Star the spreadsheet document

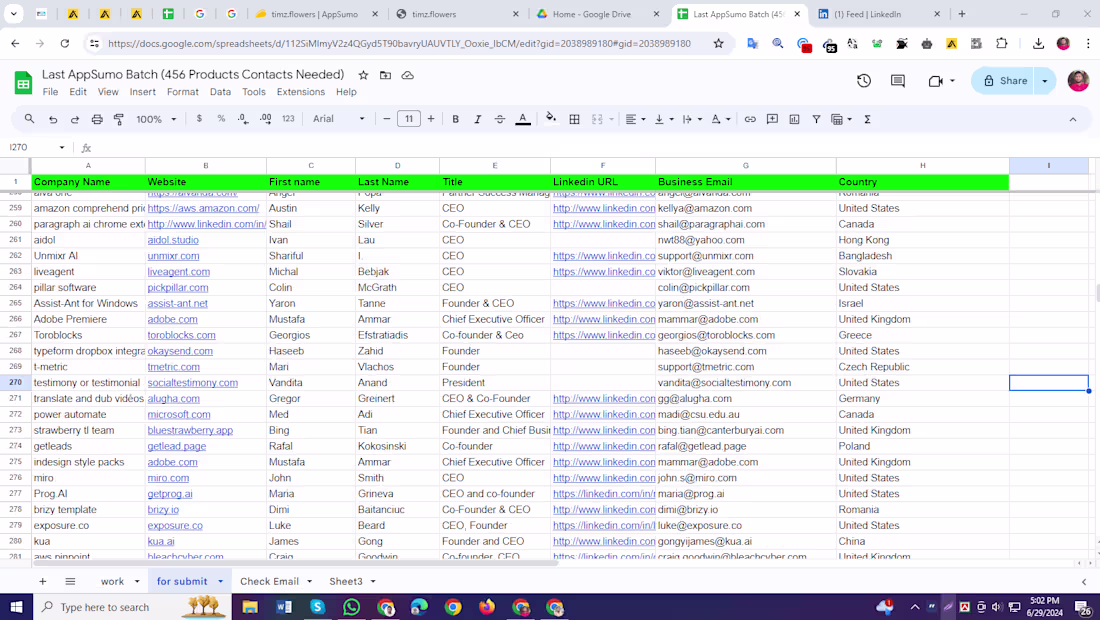click(x=363, y=75)
